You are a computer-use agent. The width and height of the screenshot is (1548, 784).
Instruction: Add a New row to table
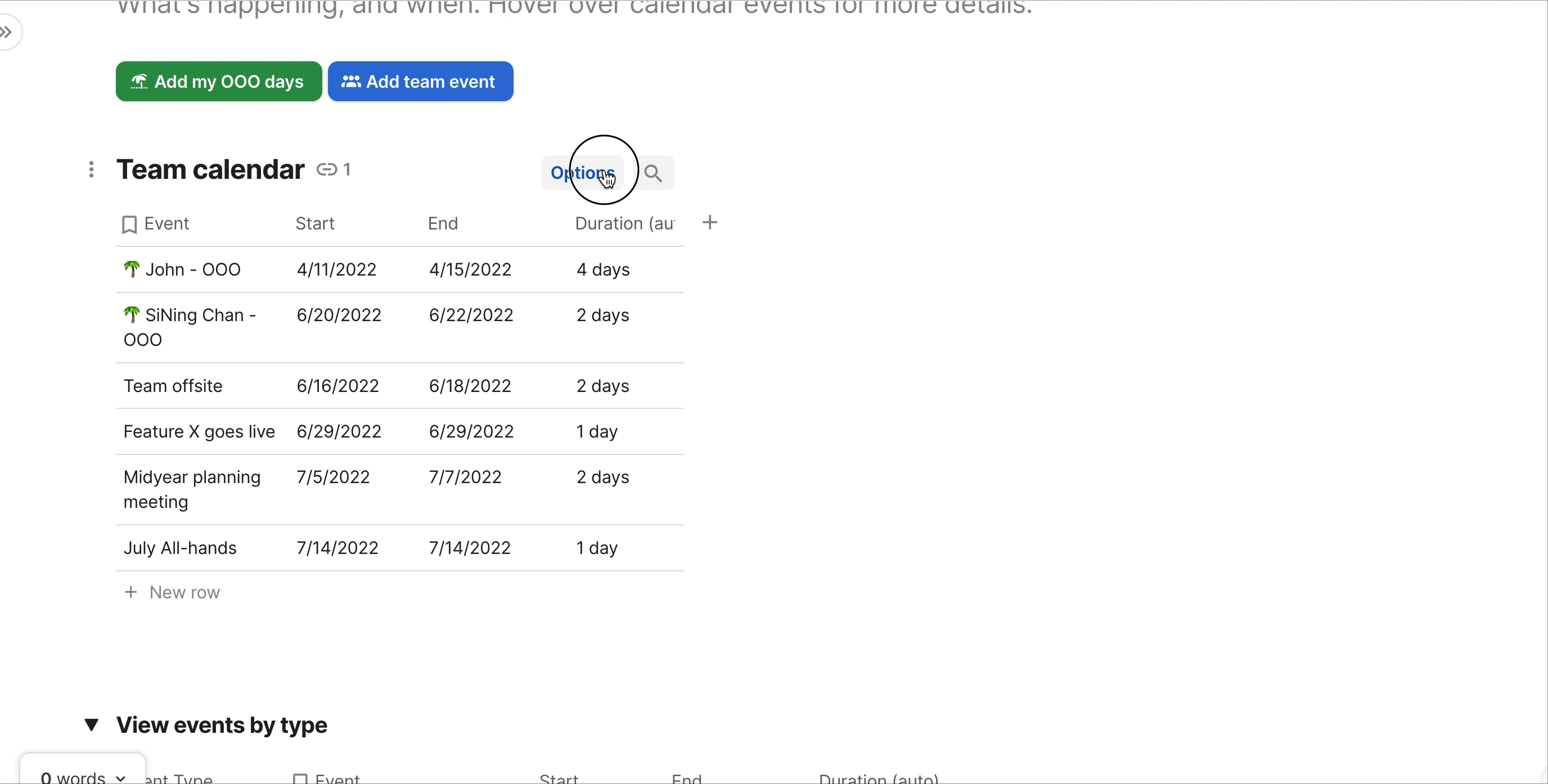pyautogui.click(x=172, y=592)
